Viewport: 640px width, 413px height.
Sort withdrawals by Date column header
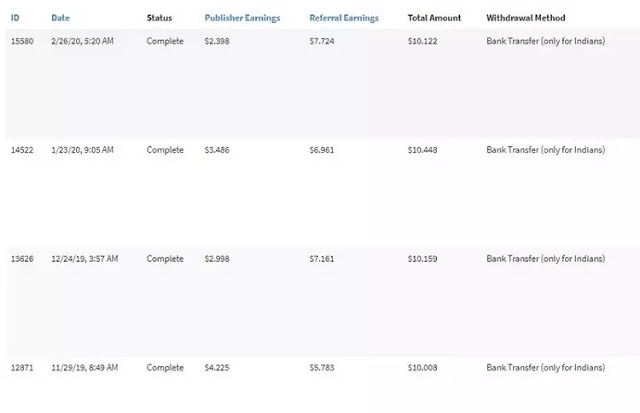[61, 18]
